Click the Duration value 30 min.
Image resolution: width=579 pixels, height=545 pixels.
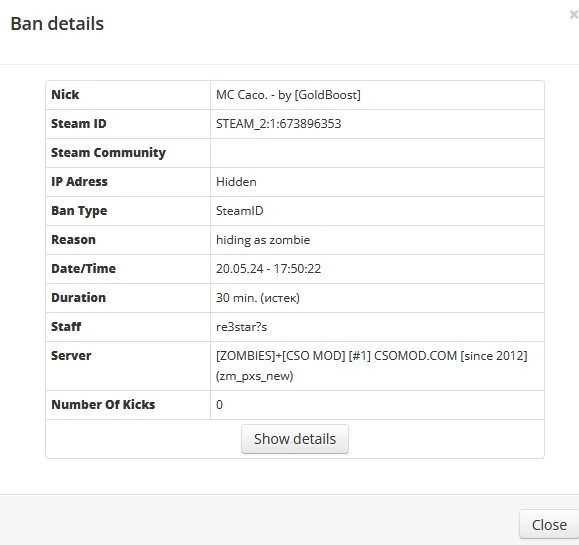[x=236, y=298]
